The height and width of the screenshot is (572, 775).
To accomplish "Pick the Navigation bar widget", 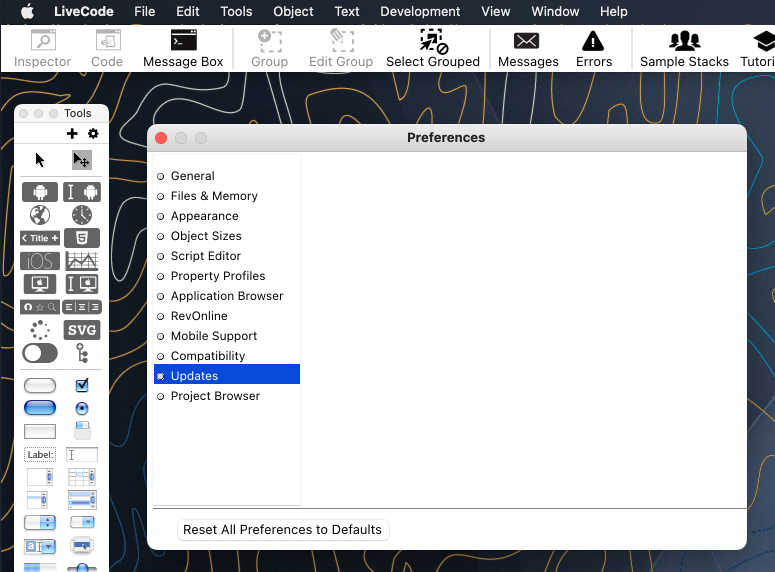I will [x=40, y=307].
